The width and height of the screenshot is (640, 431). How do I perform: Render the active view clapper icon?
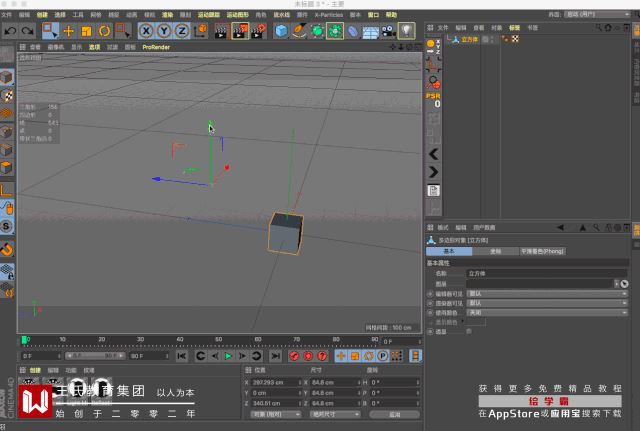pyautogui.click(x=221, y=31)
